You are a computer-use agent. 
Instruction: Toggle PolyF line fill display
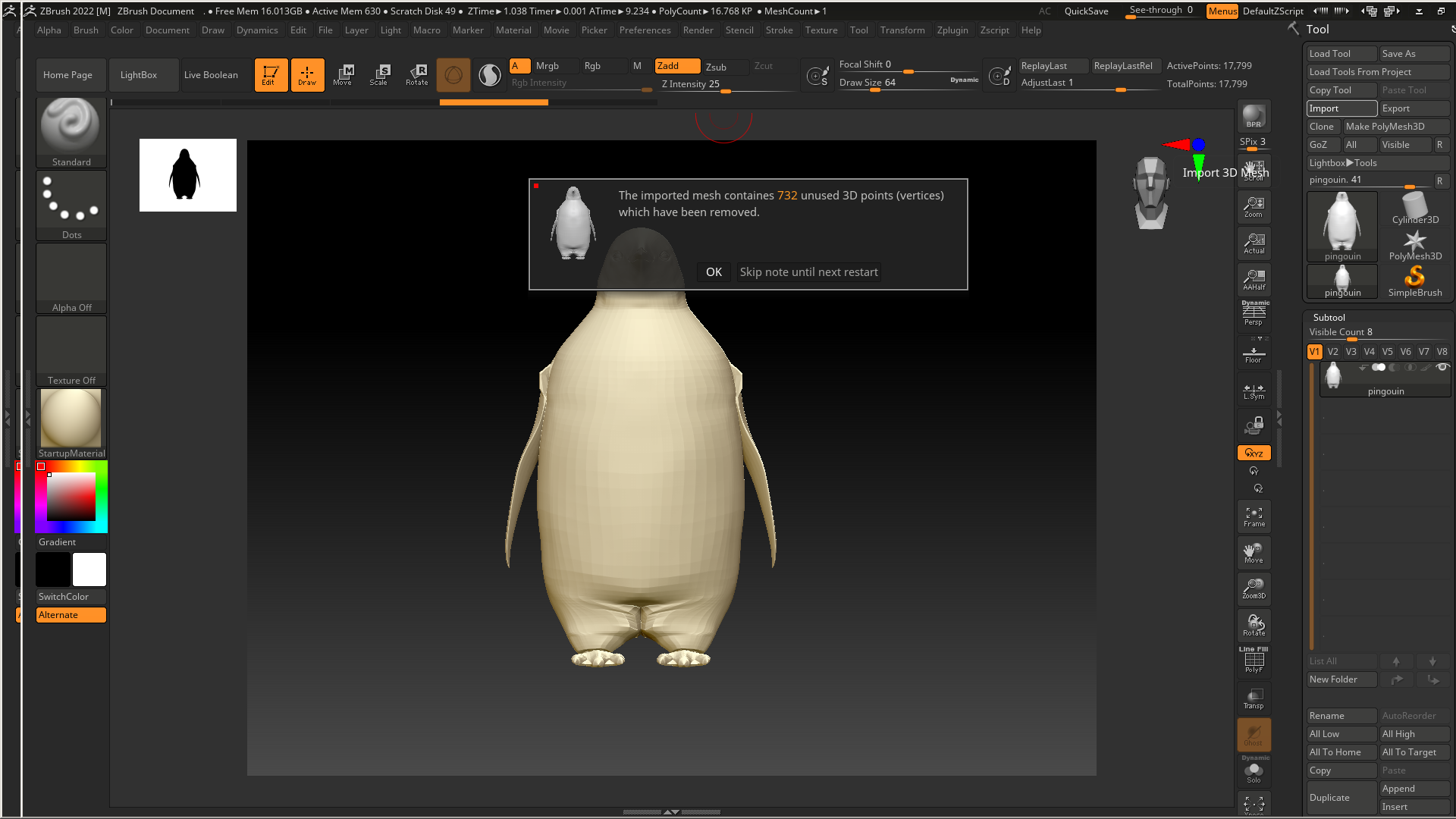click(1254, 661)
